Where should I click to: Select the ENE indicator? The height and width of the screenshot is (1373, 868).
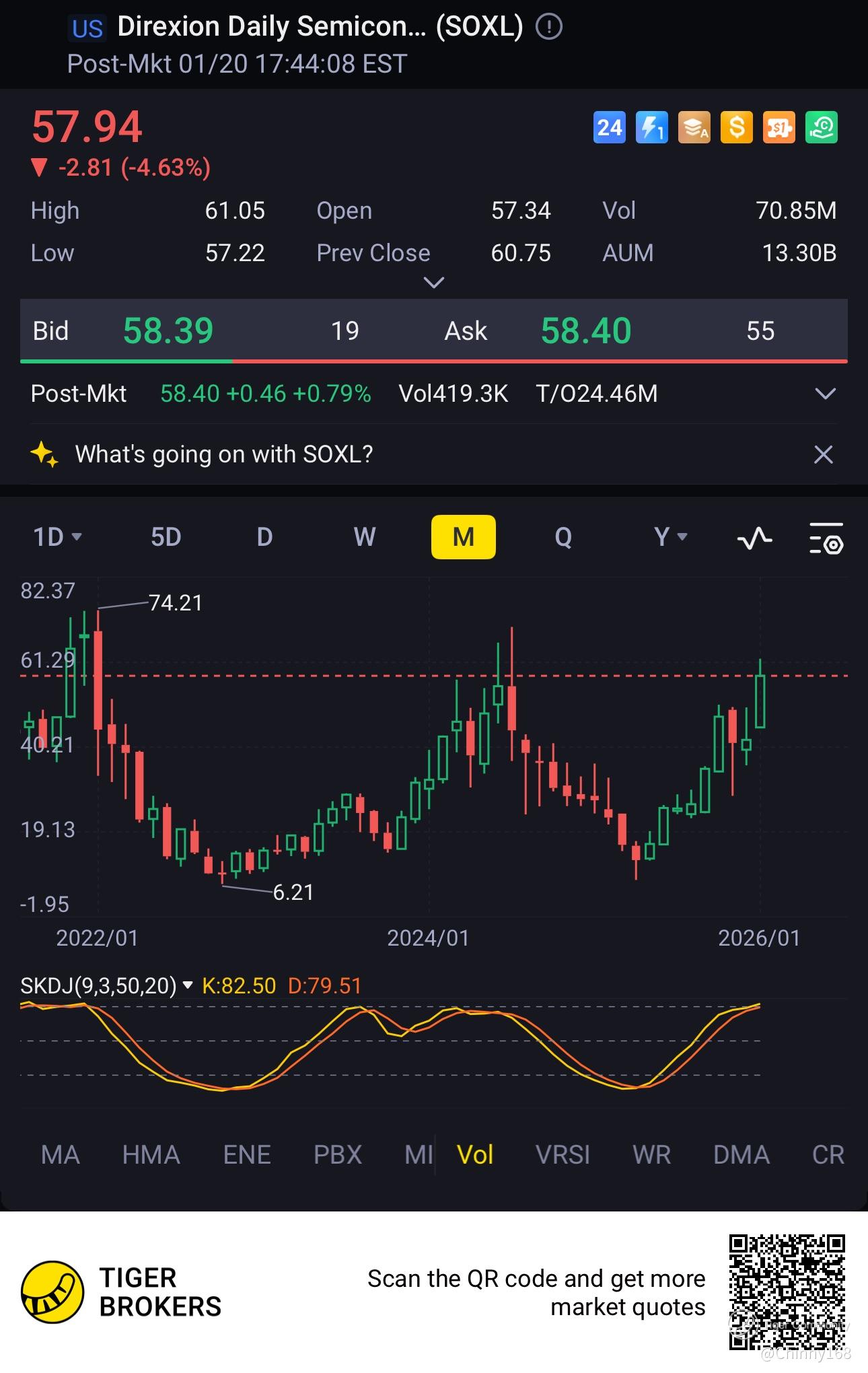[x=247, y=1155]
